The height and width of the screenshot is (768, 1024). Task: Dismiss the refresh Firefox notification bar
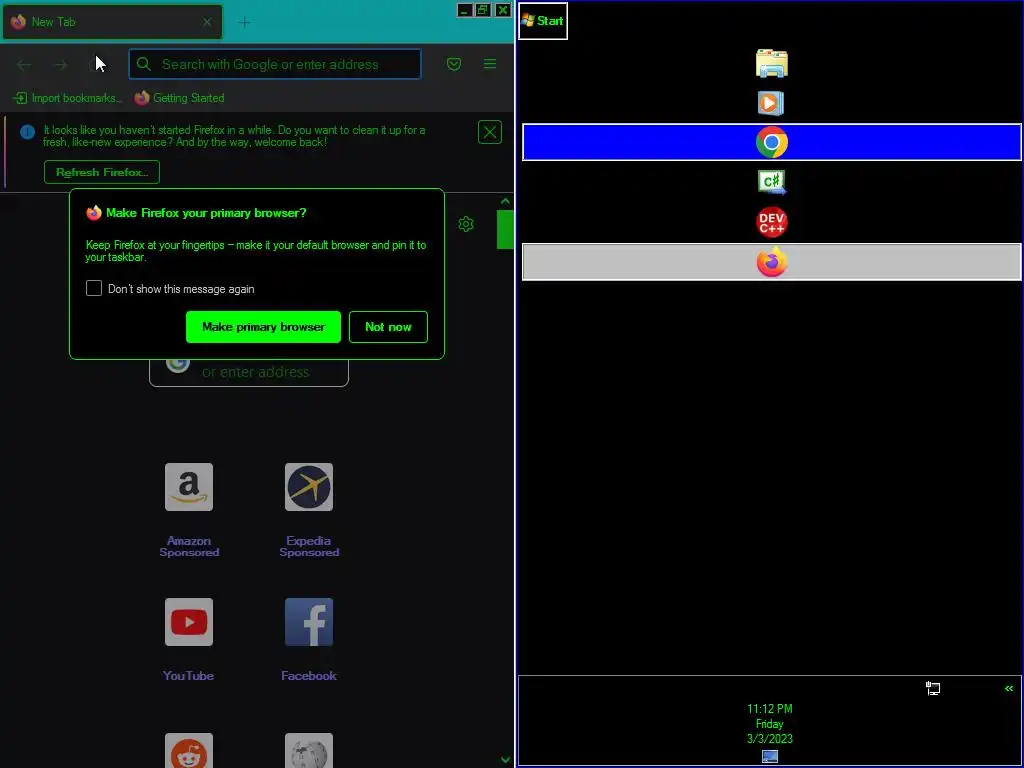pos(490,132)
